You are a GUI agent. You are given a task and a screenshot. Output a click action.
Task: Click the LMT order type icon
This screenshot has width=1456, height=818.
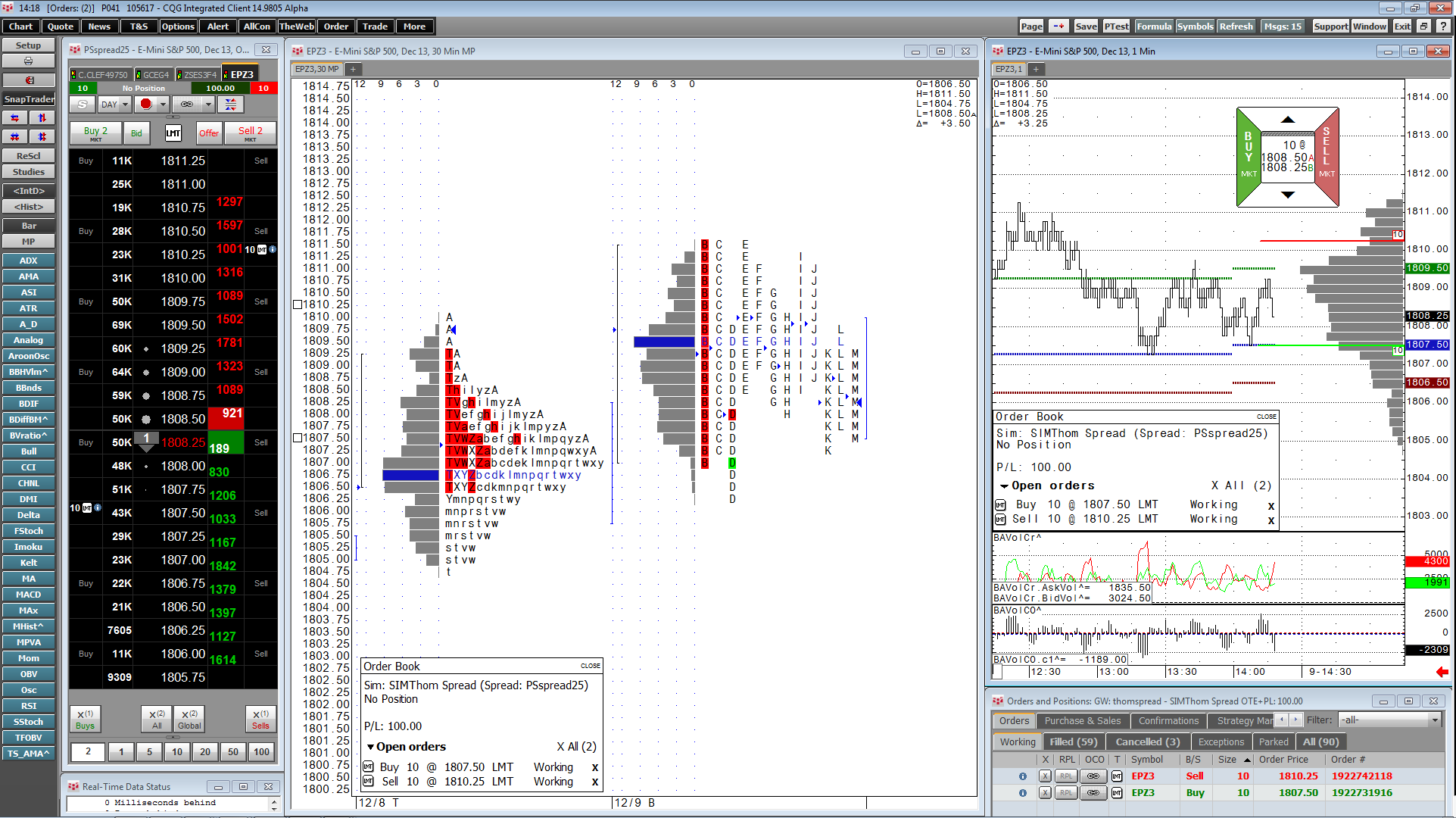coord(173,133)
